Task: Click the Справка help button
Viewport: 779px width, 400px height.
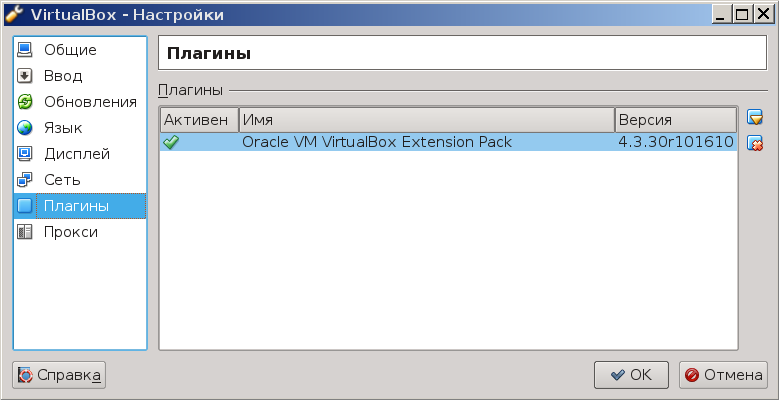Action: coord(59,375)
